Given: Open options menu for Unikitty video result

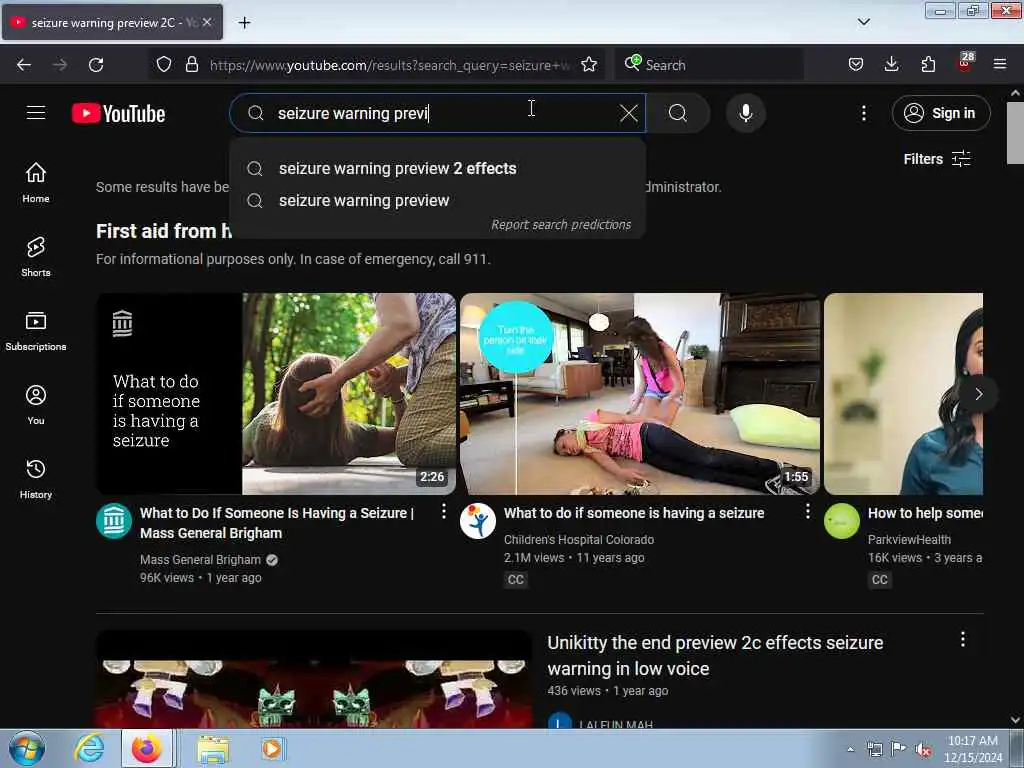Looking at the screenshot, I should tap(963, 639).
